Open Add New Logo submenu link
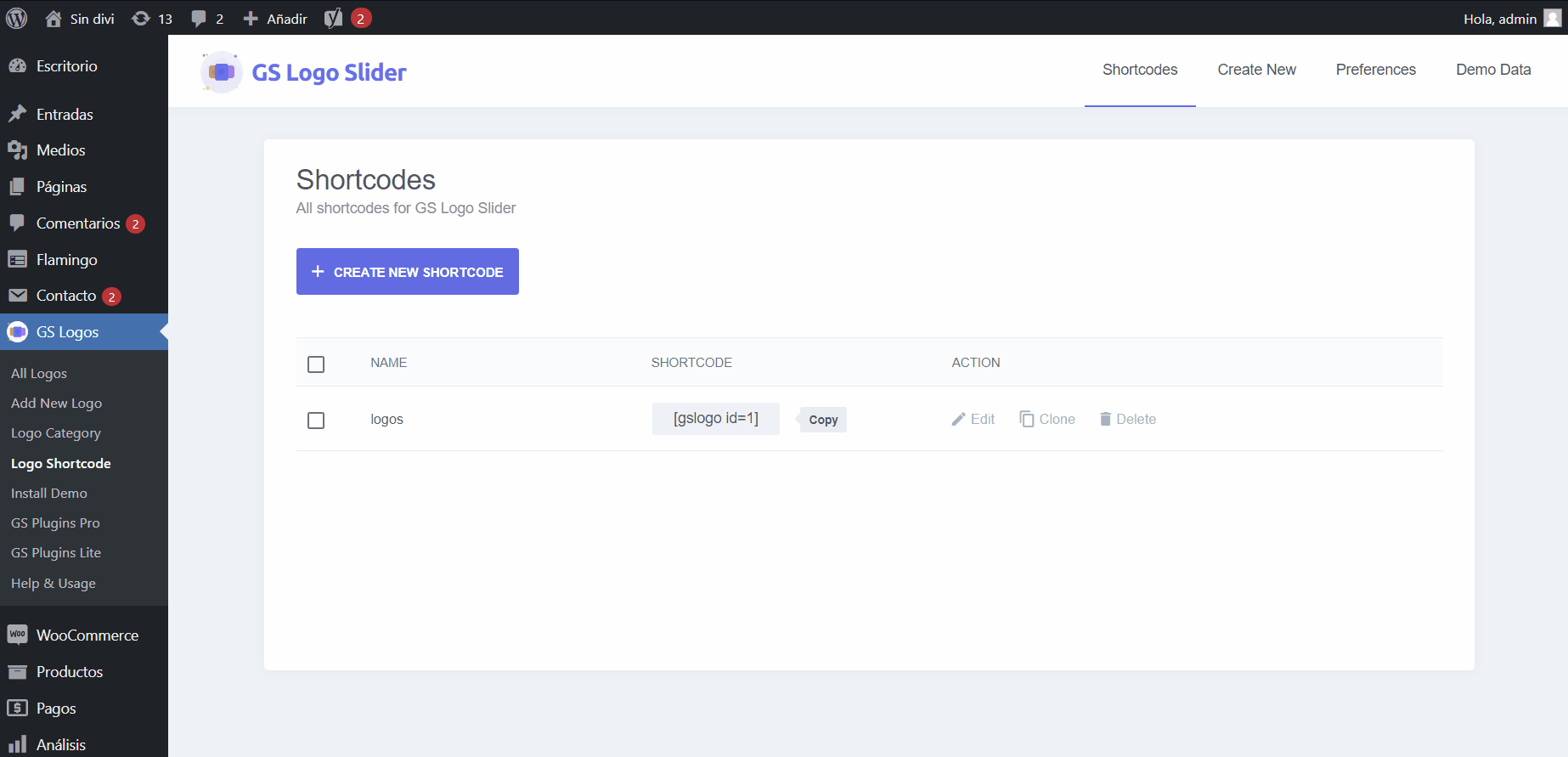The image size is (1568, 757). (x=56, y=404)
